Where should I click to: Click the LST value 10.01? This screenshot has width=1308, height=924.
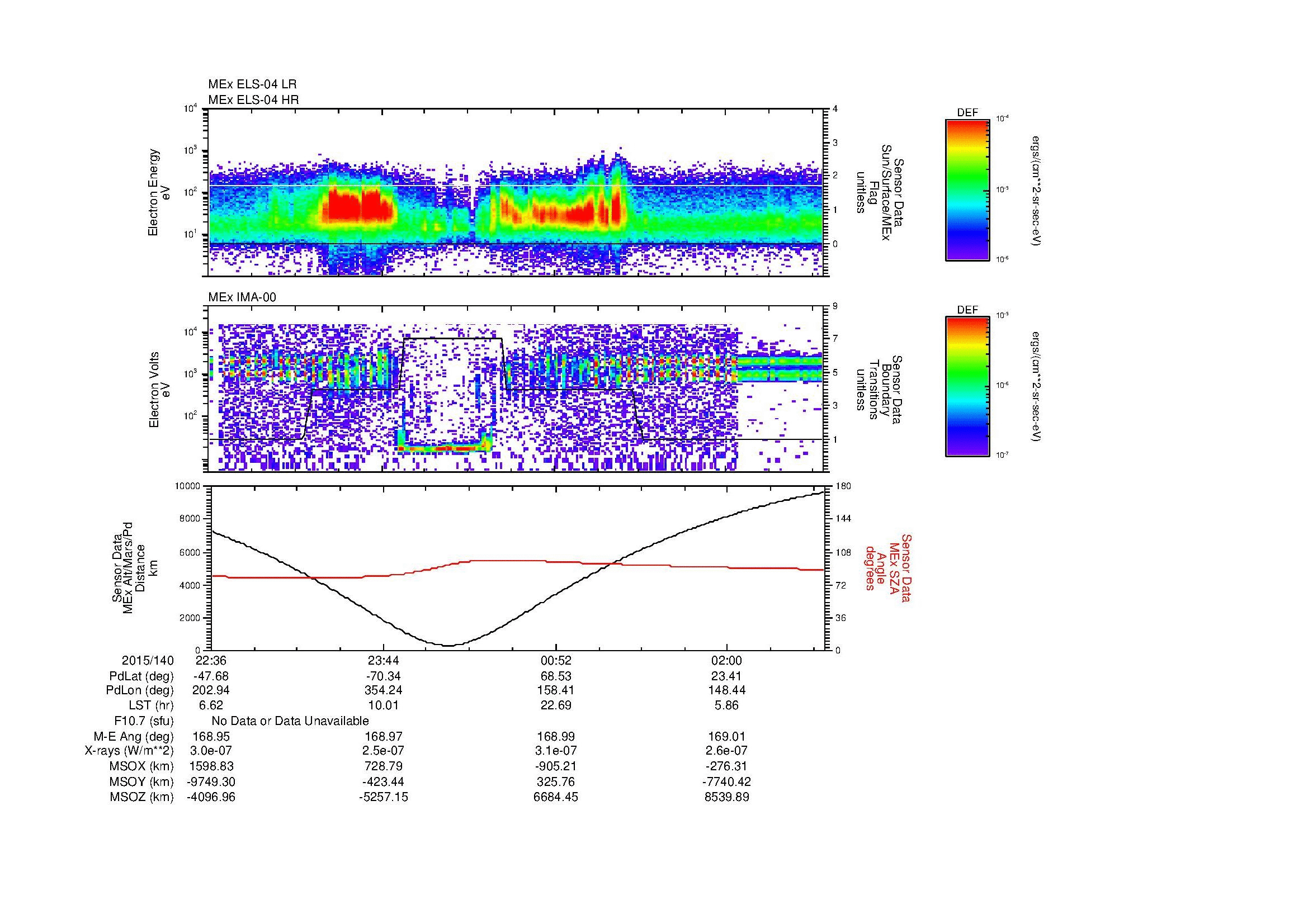pyautogui.click(x=384, y=706)
